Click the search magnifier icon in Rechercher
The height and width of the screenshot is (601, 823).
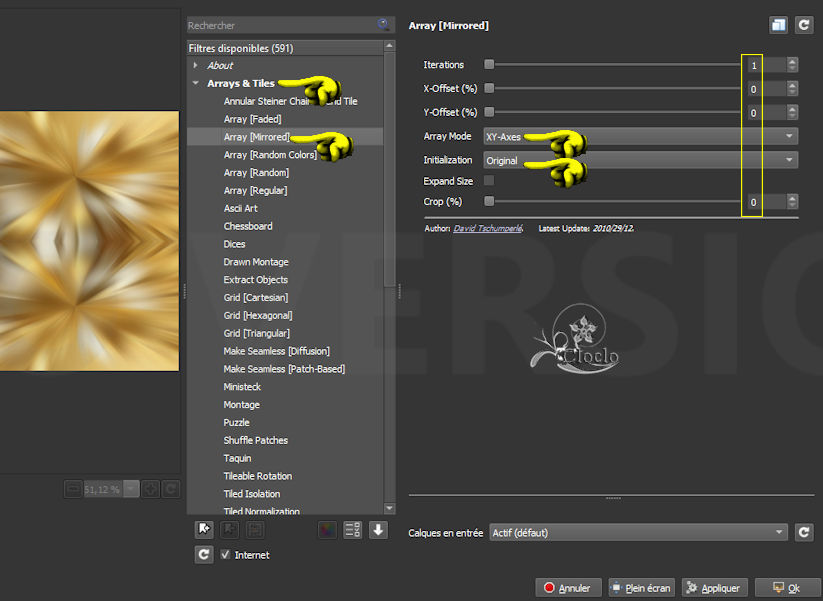point(383,25)
